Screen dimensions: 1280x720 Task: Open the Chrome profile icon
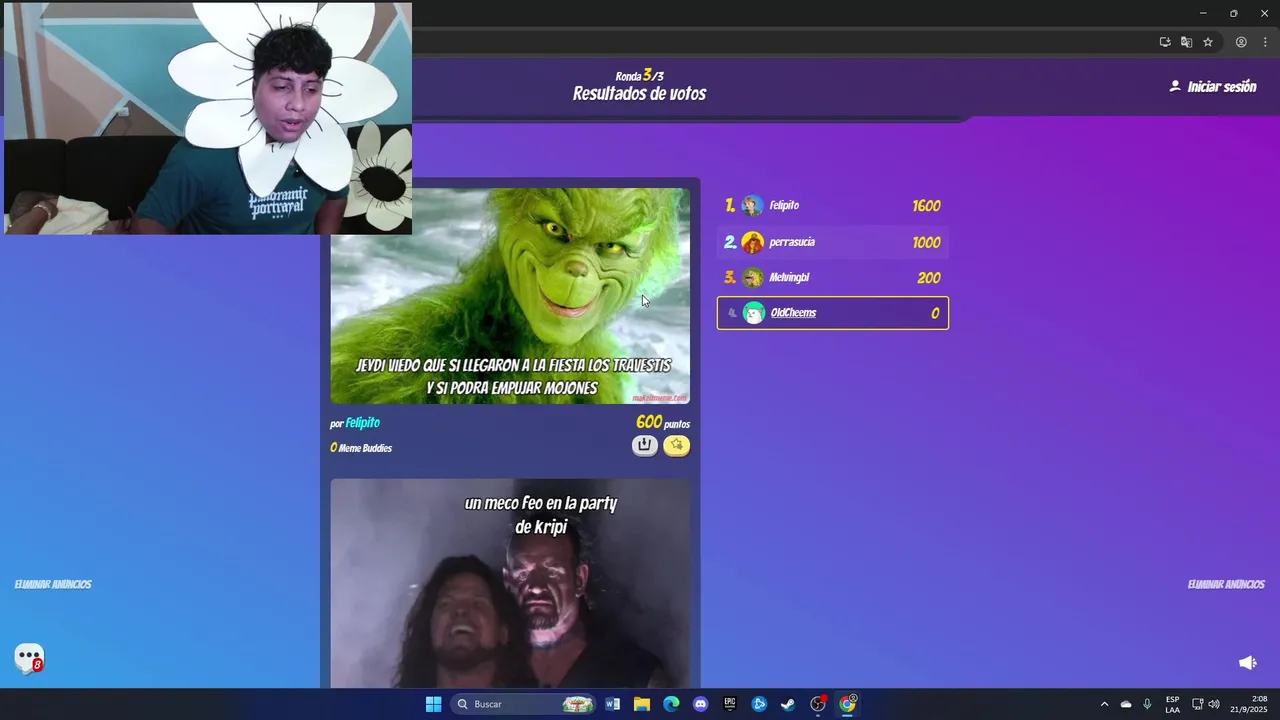tap(1241, 42)
